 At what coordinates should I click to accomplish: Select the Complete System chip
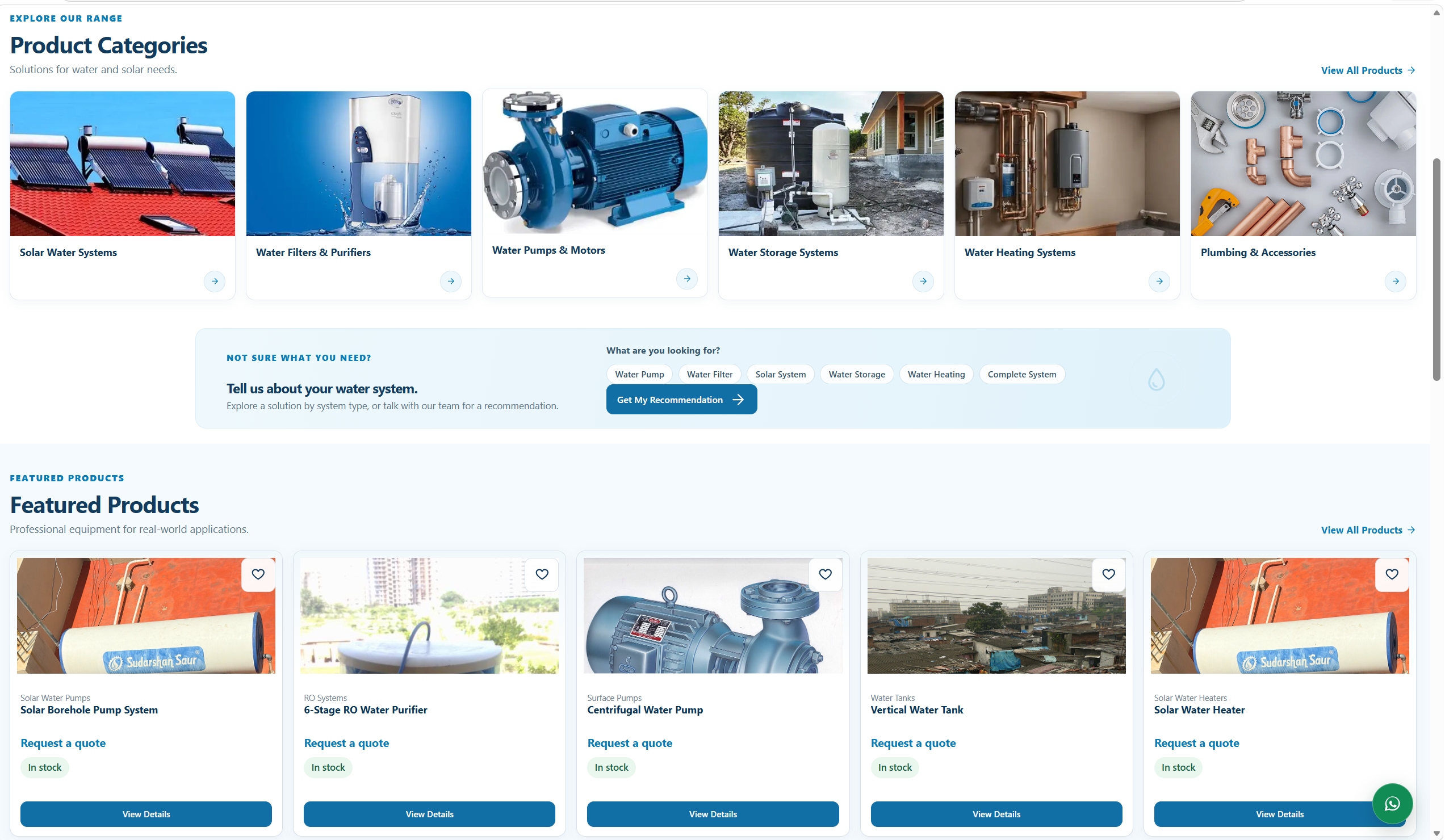tap(1022, 375)
